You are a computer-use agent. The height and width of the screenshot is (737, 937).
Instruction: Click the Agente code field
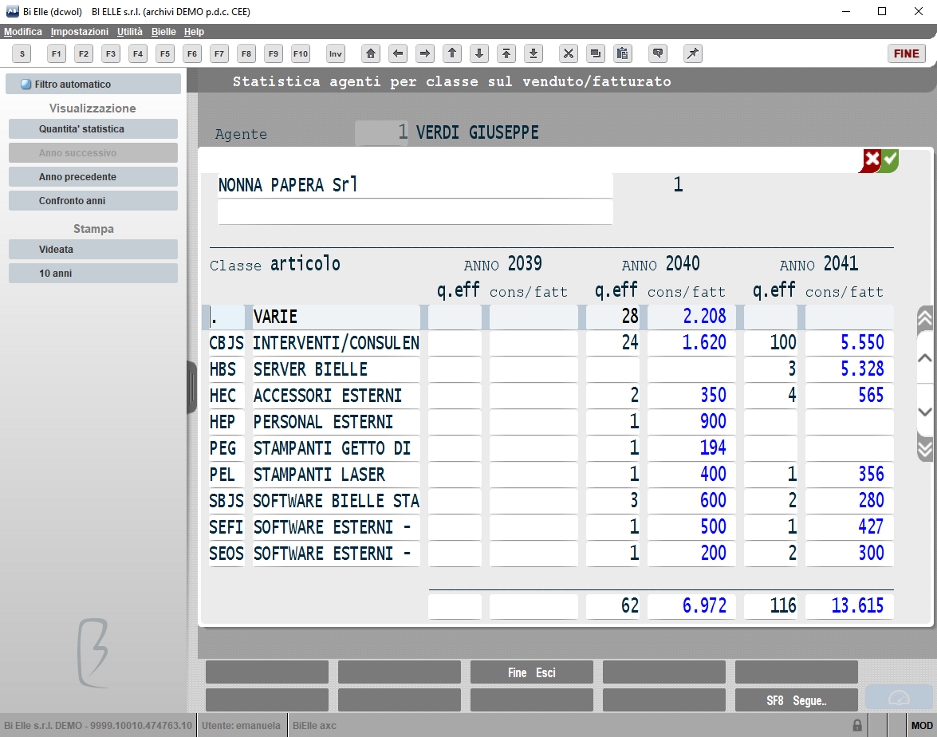tap(382, 133)
